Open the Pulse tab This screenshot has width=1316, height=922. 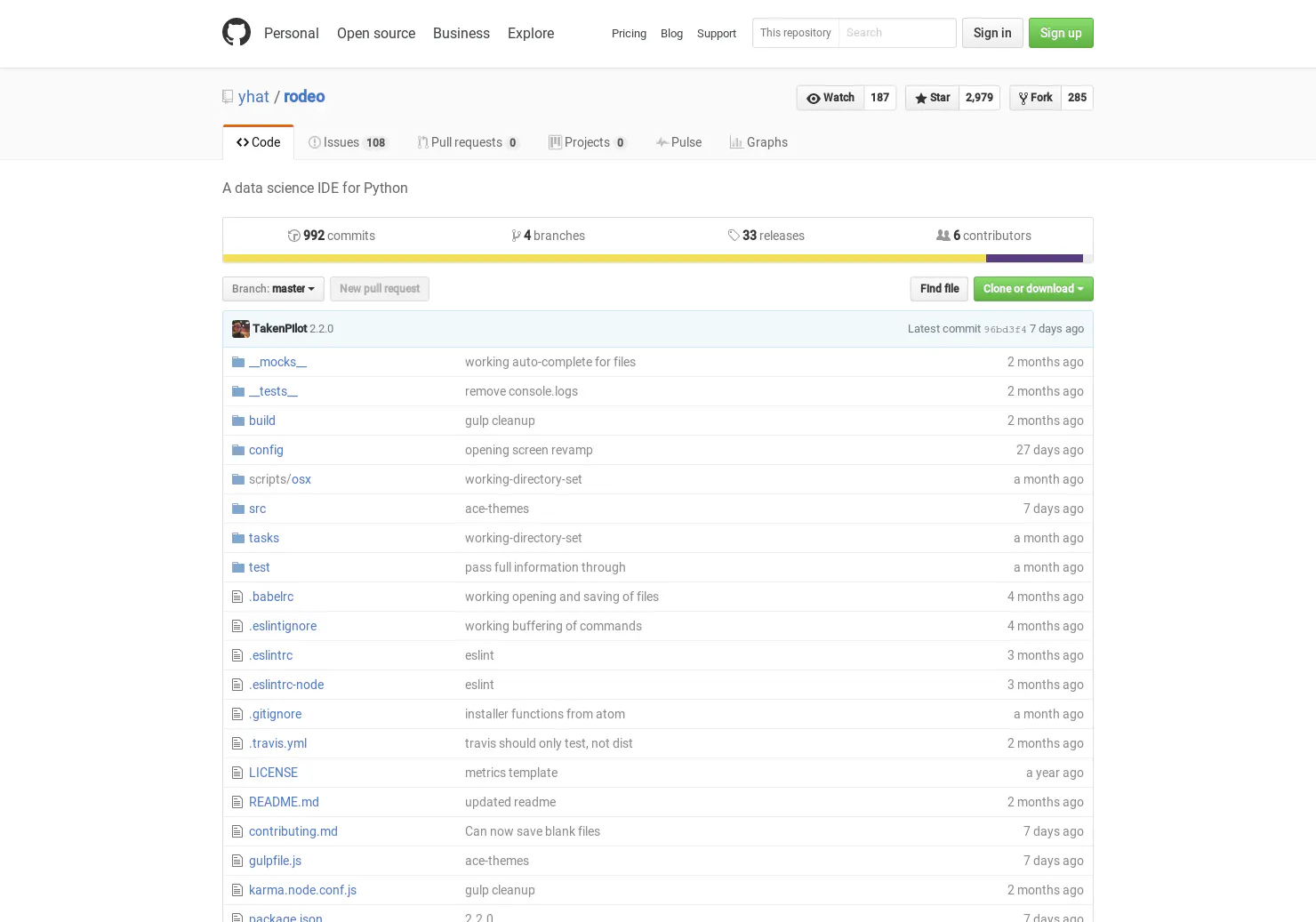coord(678,142)
